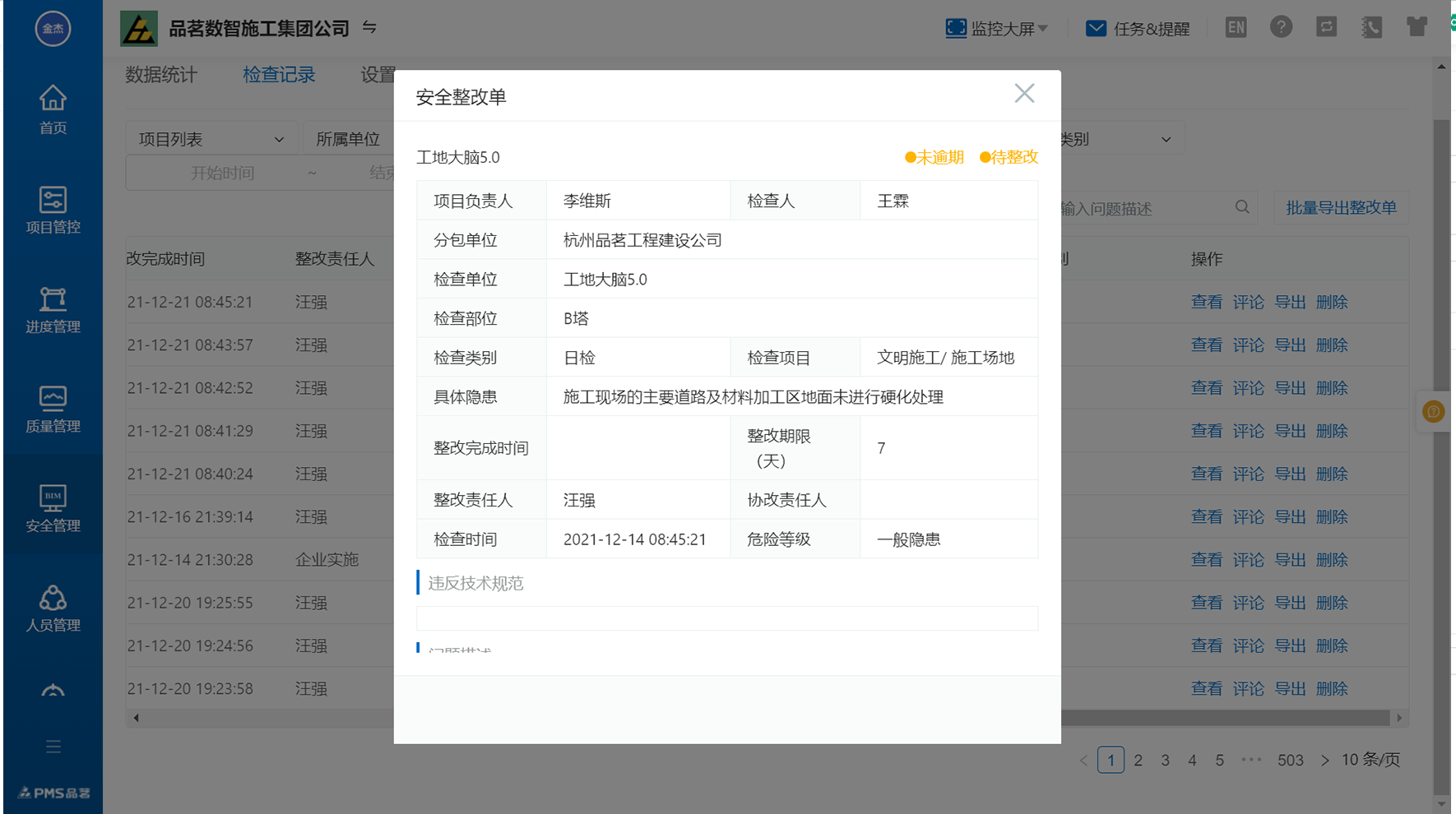Click the 违反技术规范 section heading
The height and width of the screenshot is (814, 1456).
[x=475, y=583]
